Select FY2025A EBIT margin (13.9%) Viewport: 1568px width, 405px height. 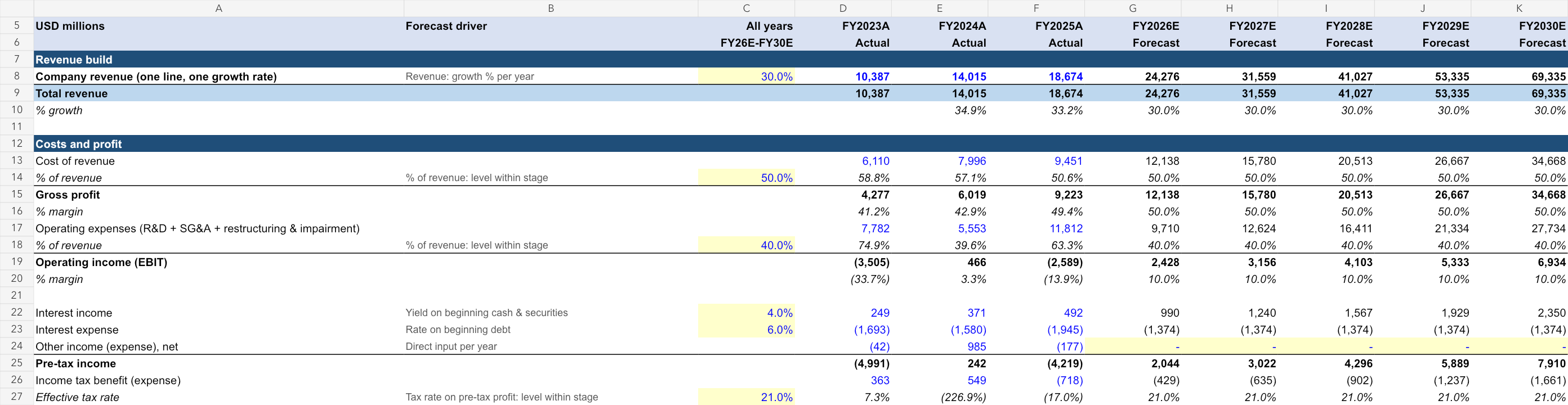[1036, 279]
